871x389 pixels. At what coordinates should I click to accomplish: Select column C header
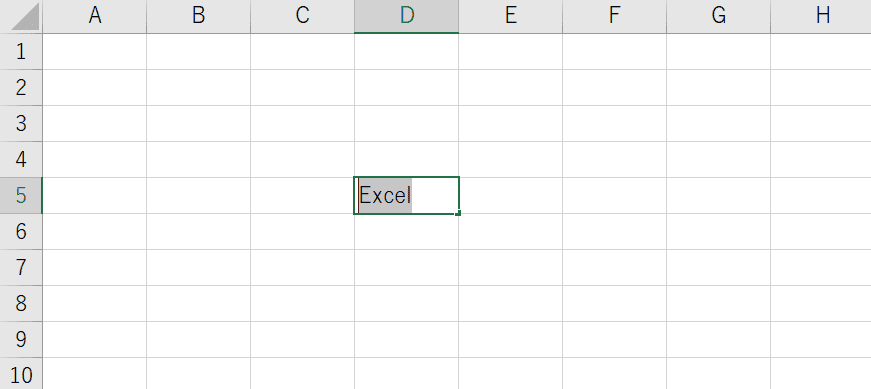click(302, 16)
